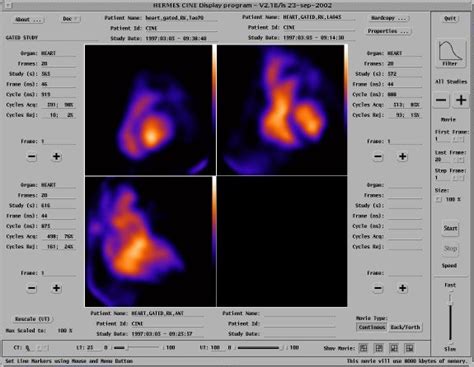Select second Show Movie layout icon

coord(379,348)
